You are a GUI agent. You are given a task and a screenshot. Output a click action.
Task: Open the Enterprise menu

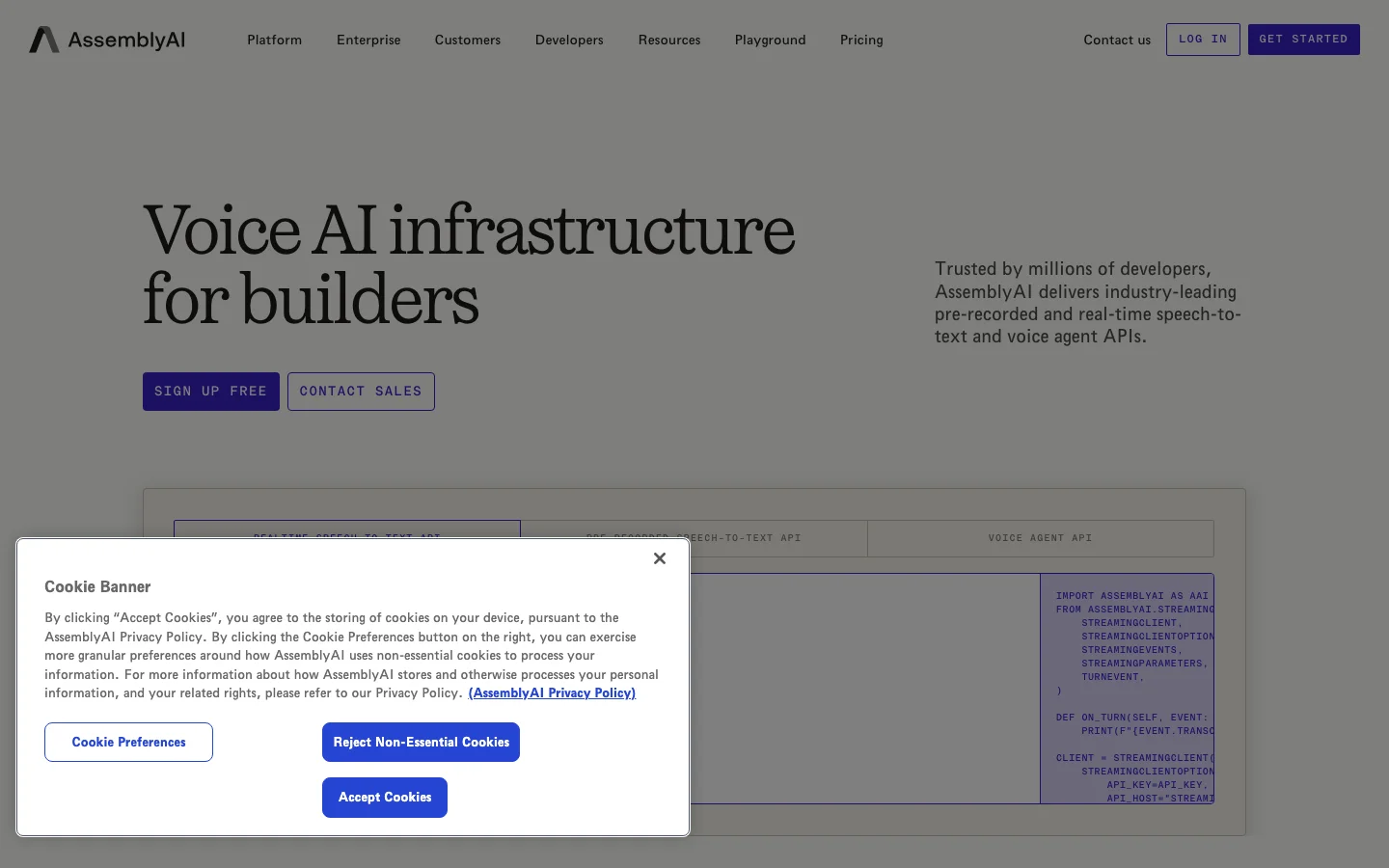(x=368, y=40)
